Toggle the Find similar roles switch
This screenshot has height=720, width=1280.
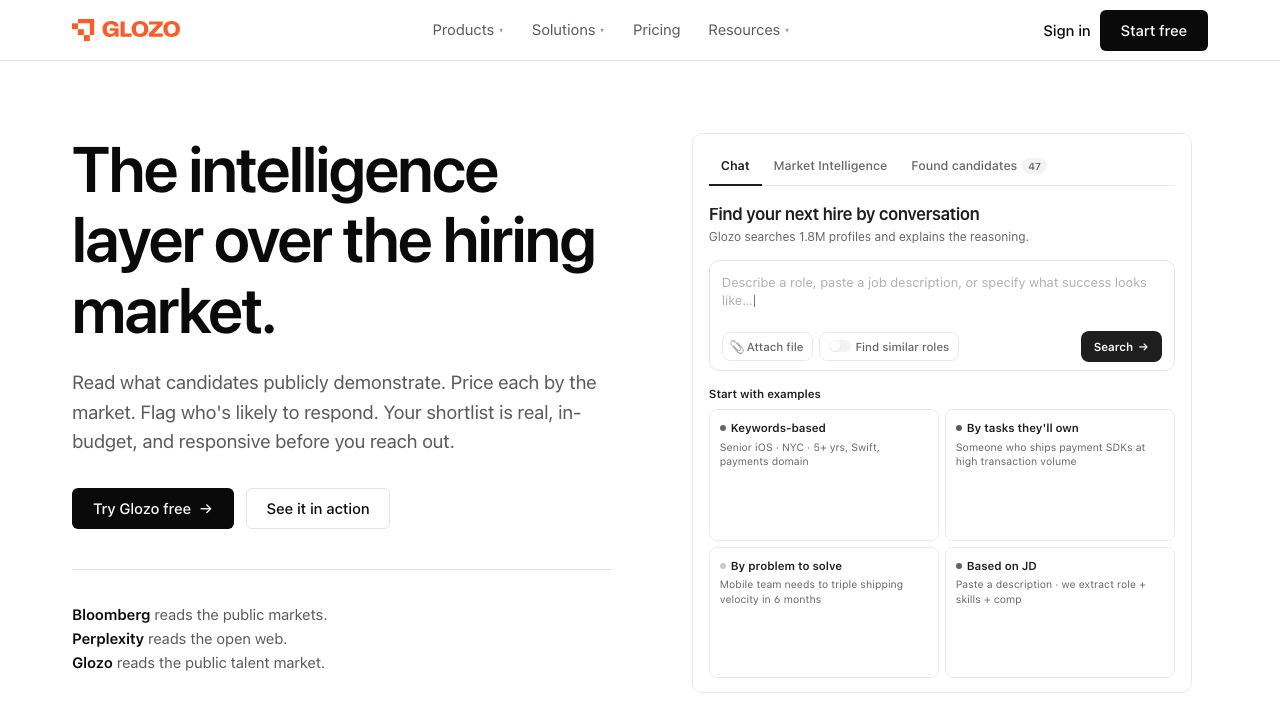click(x=840, y=346)
